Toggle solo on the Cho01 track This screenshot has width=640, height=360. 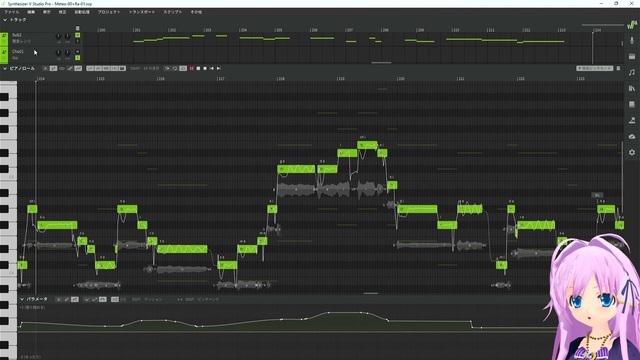point(78,58)
